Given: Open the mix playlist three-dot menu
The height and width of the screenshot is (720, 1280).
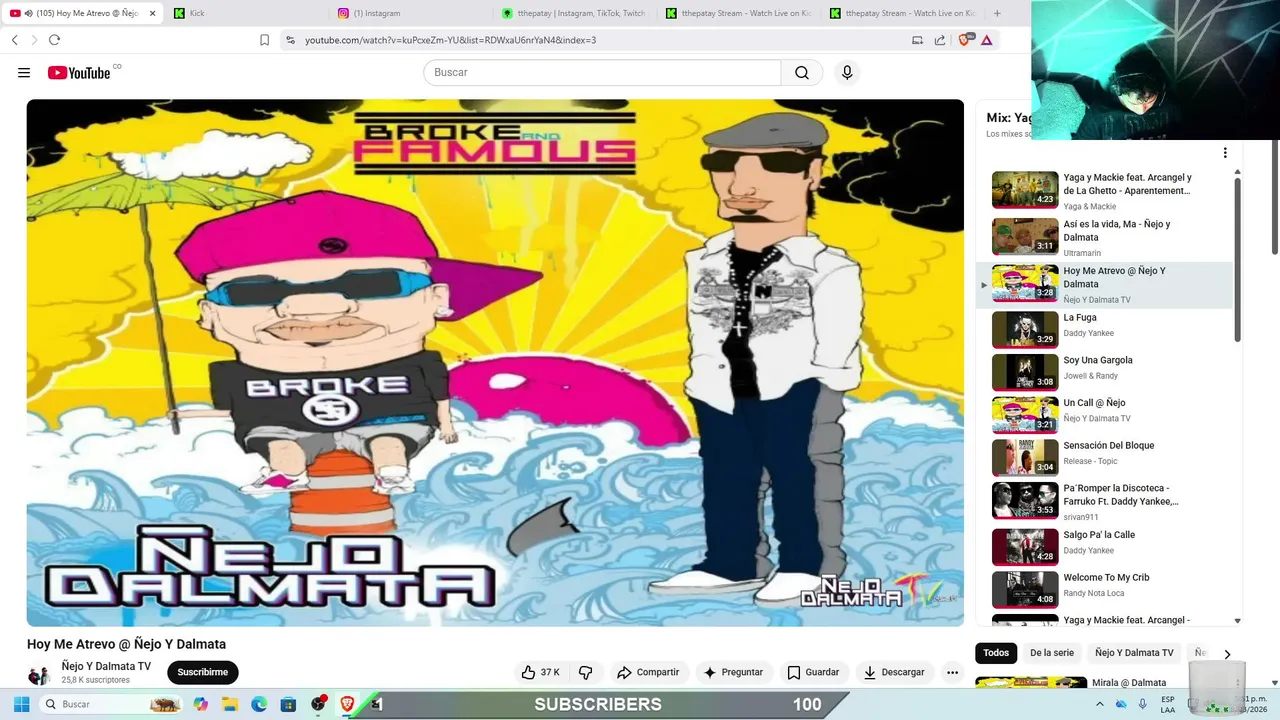Looking at the screenshot, I should (1224, 153).
